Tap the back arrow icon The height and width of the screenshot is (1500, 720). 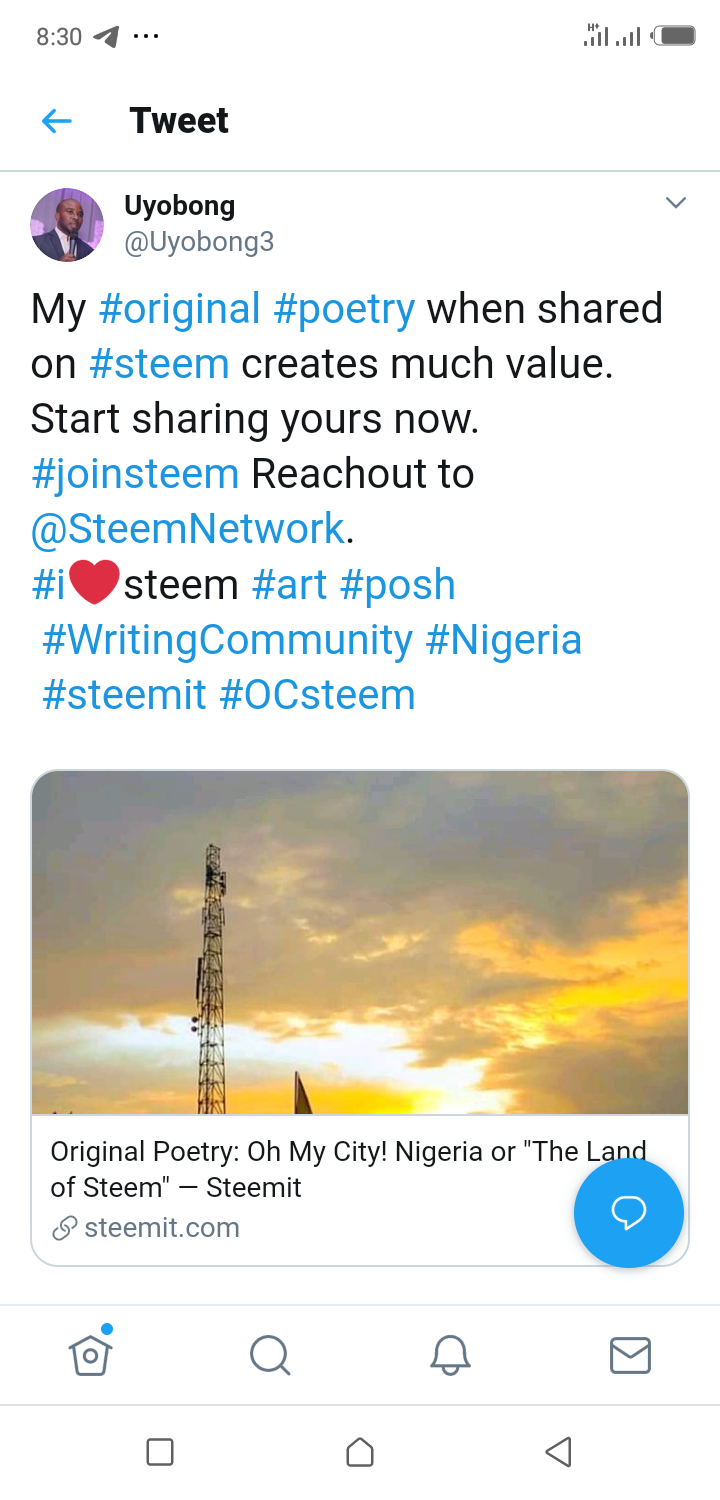pyautogui.click(x=57, y=121)
